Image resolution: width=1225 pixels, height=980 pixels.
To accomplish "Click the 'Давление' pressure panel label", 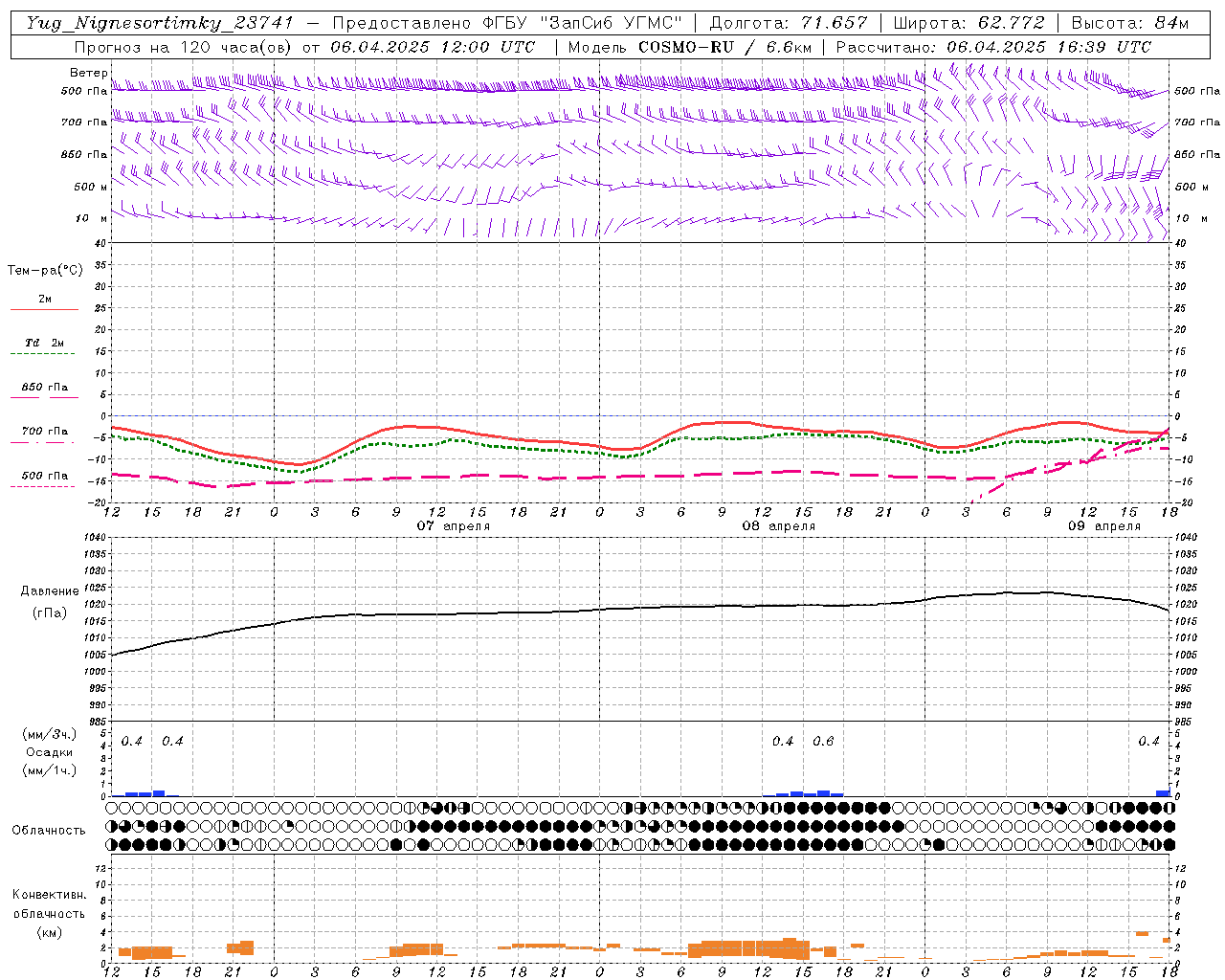I will pyautogui.click(x=50, y=591).
